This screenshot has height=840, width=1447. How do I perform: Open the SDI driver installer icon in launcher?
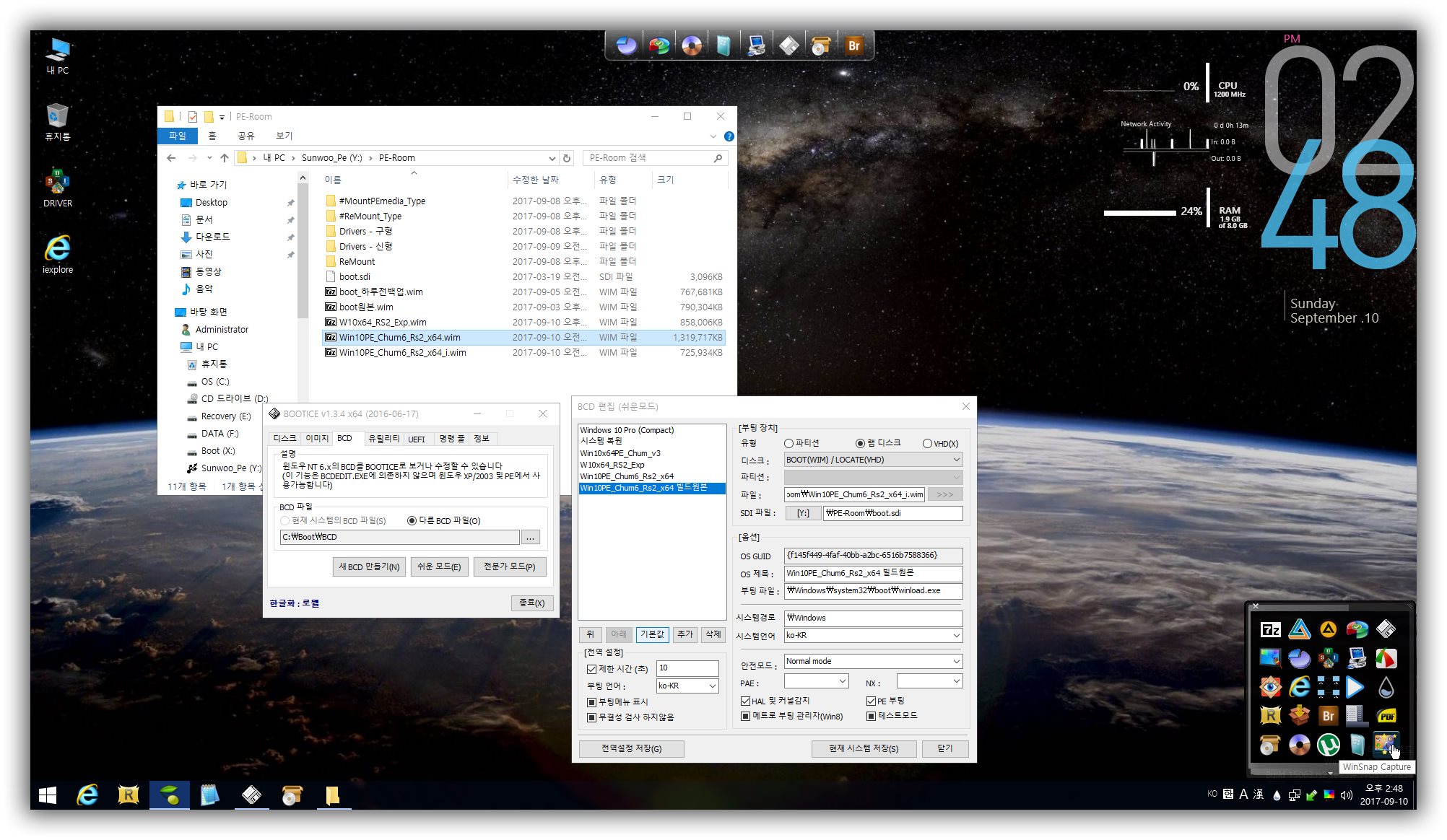[x=1328, y=658]
